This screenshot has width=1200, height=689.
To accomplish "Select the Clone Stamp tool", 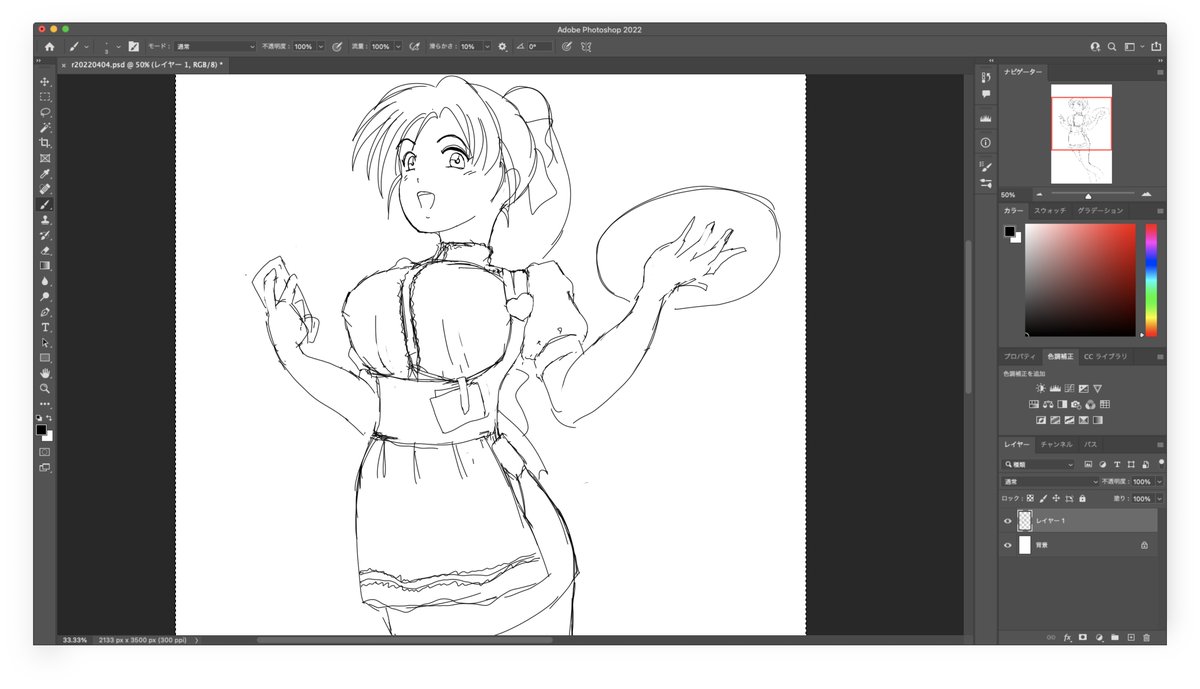I will (x=45, y=220).
